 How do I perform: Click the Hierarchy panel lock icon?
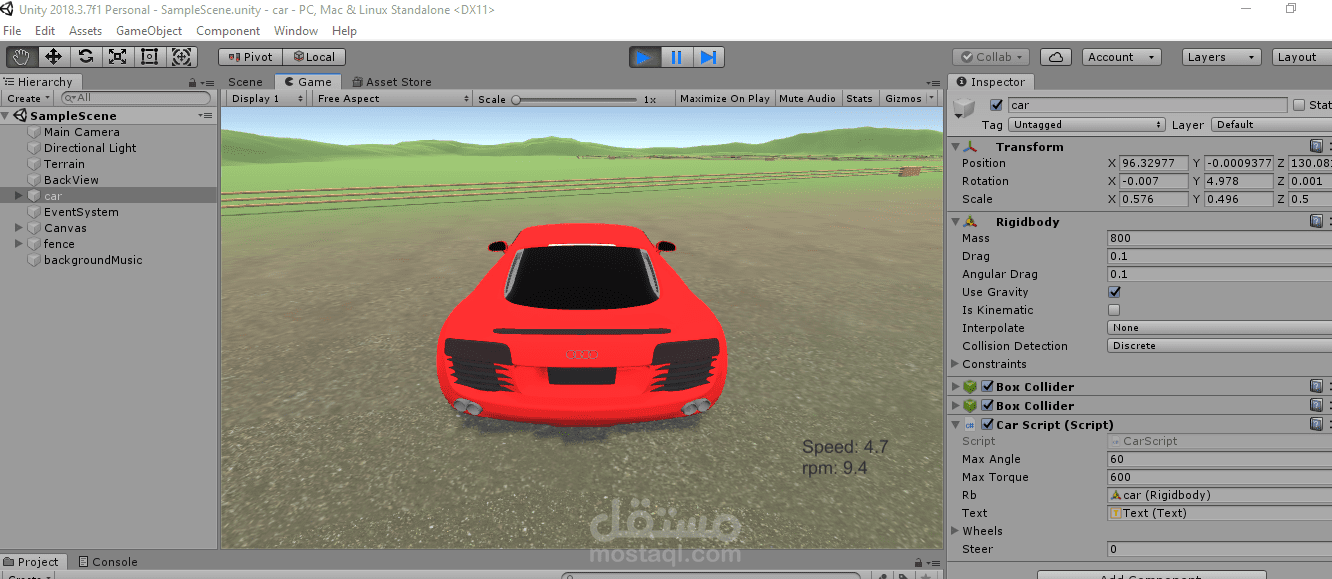[193, 83]
